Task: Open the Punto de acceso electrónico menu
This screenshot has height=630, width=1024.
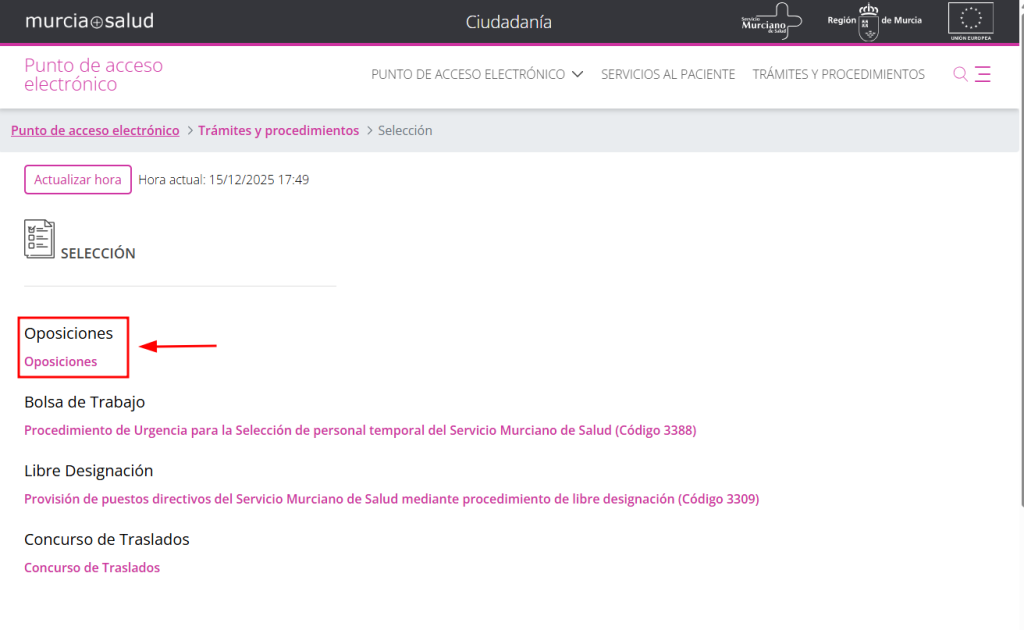Action: (x=468, y=74)
